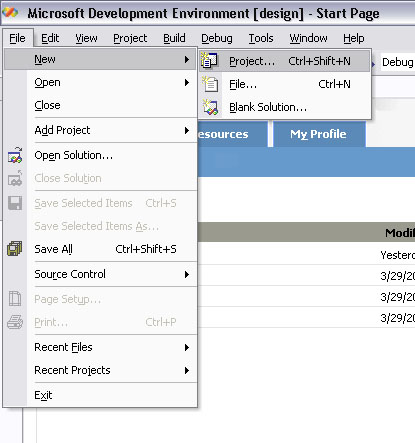Screen dimensions: 415x443
Task: Open the Tools menu
Action: tap(261, 38)
